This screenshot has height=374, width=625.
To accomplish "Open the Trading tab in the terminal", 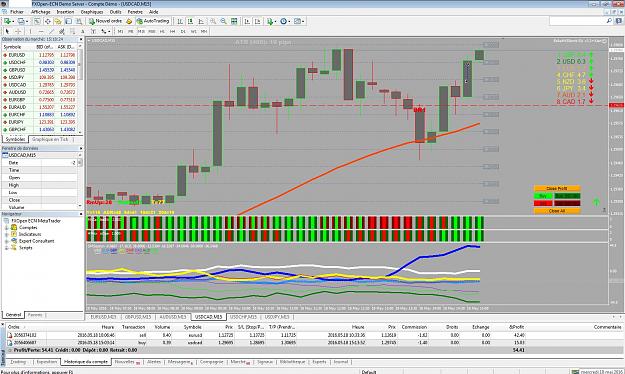I will 18,362.
